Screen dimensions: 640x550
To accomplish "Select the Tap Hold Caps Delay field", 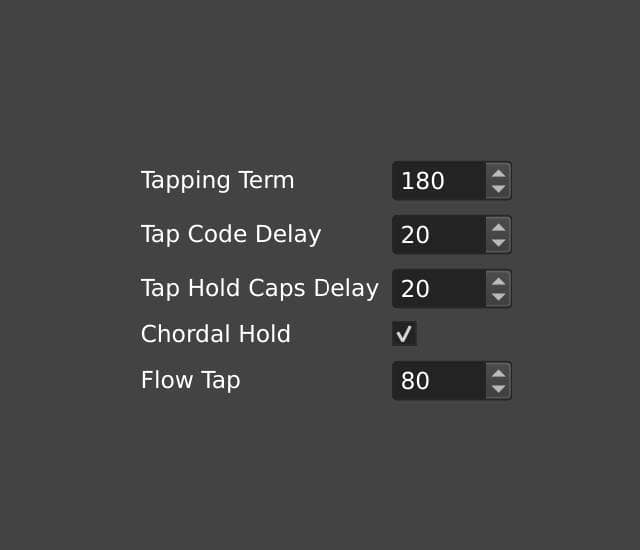I will 440,289.
